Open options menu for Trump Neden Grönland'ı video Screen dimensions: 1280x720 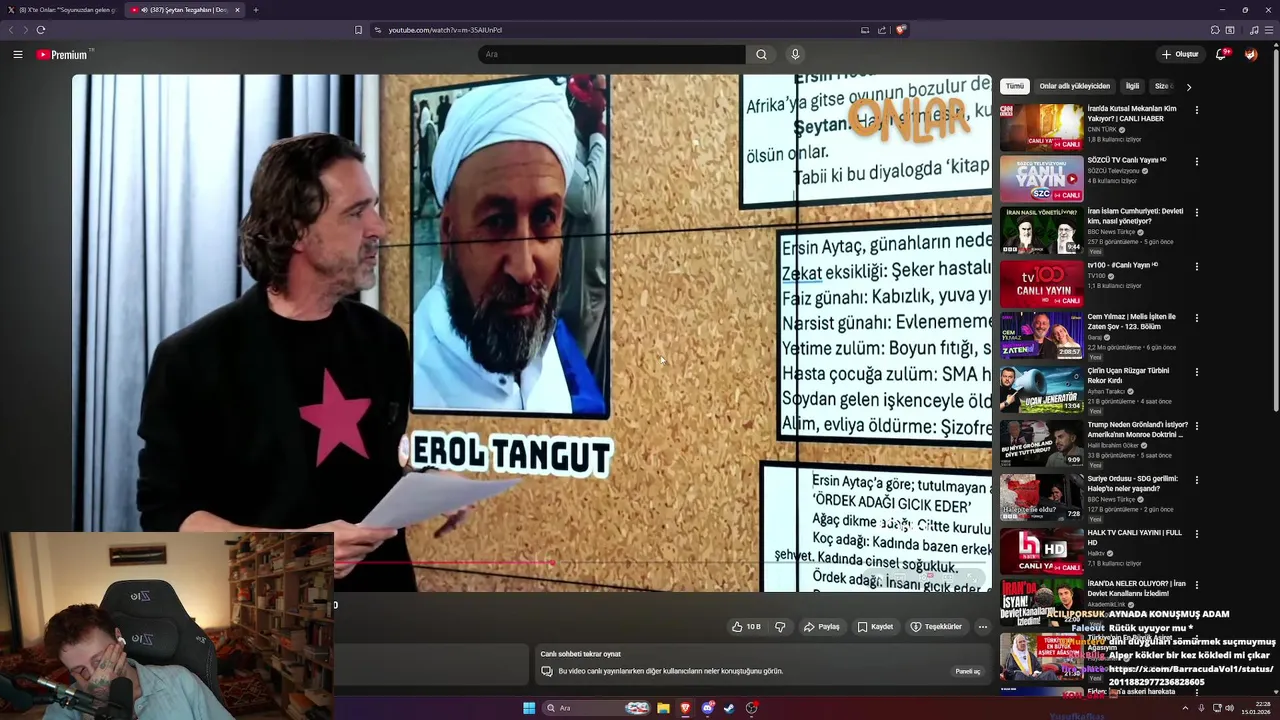point(1196,426)
